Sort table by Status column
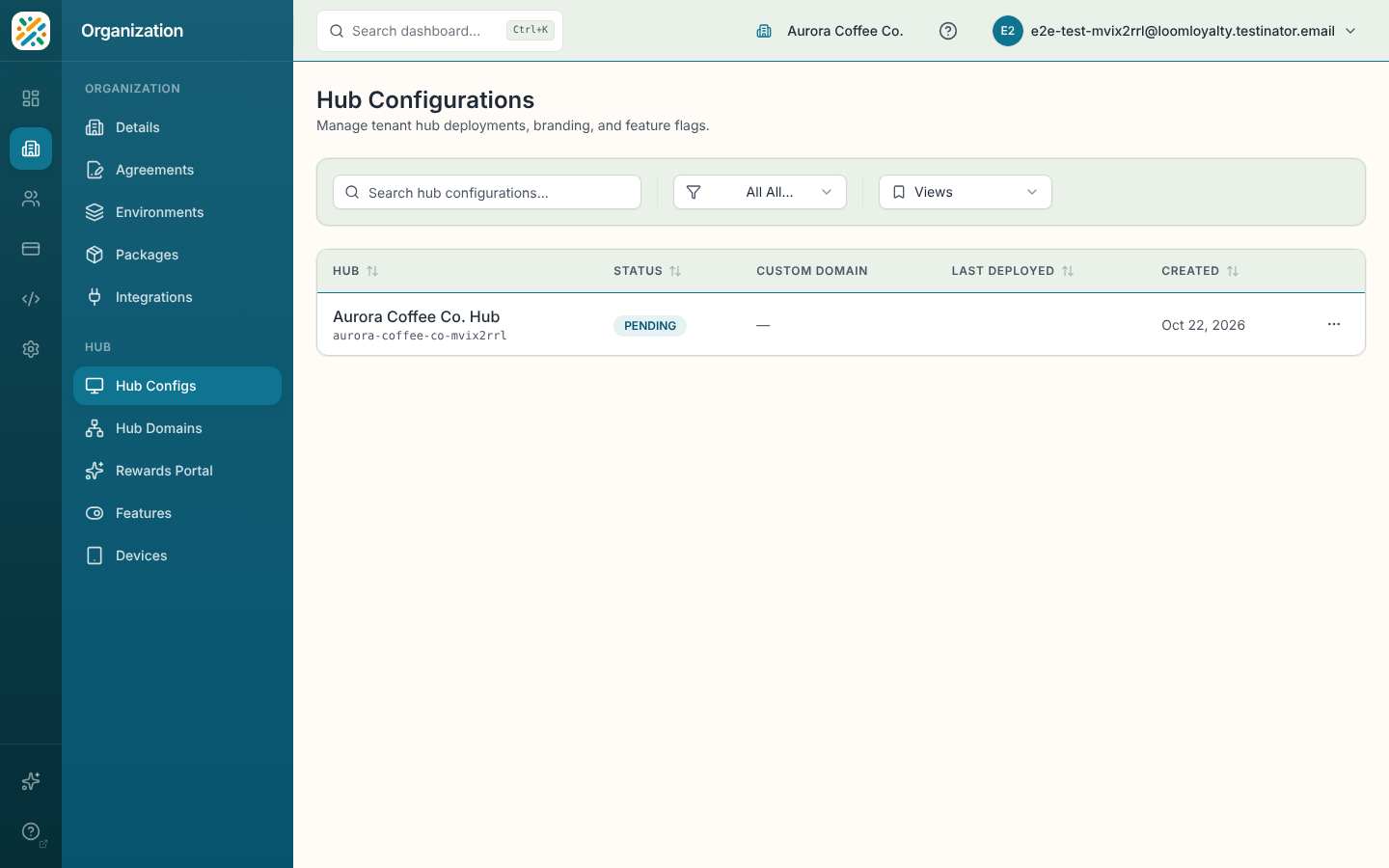The image size is (1389, 868). click(647, 271)
